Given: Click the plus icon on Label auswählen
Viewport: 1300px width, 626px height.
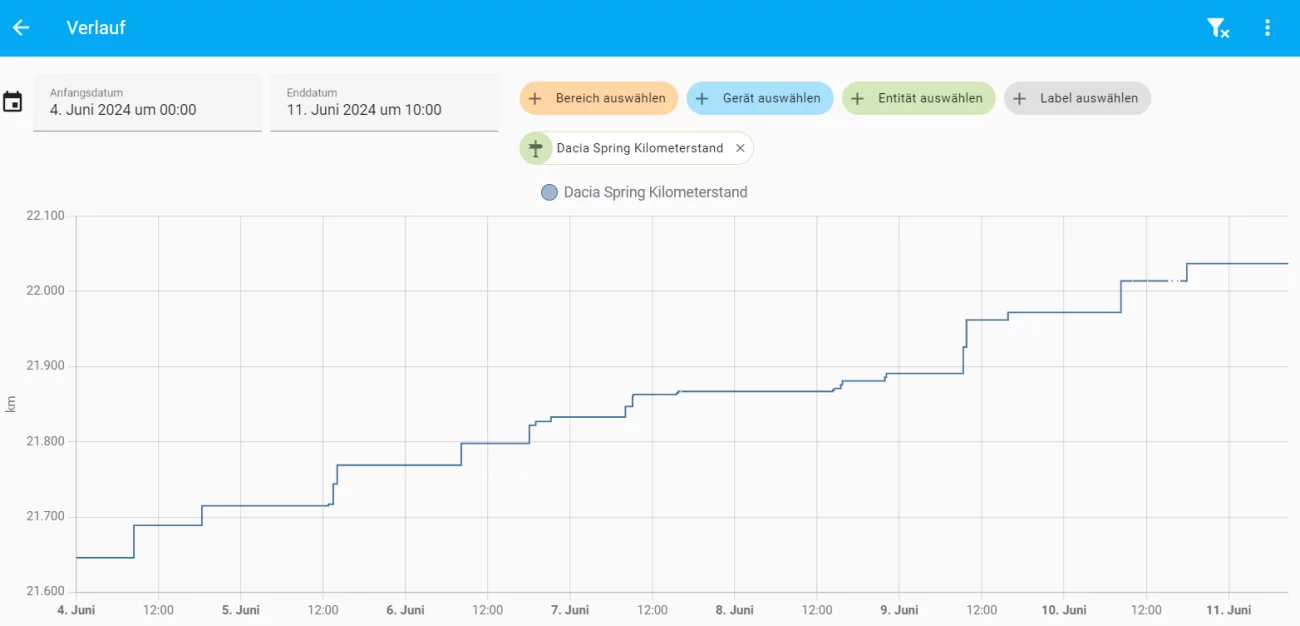Looking at the screenshot, I should click(x=1020, y=99).
